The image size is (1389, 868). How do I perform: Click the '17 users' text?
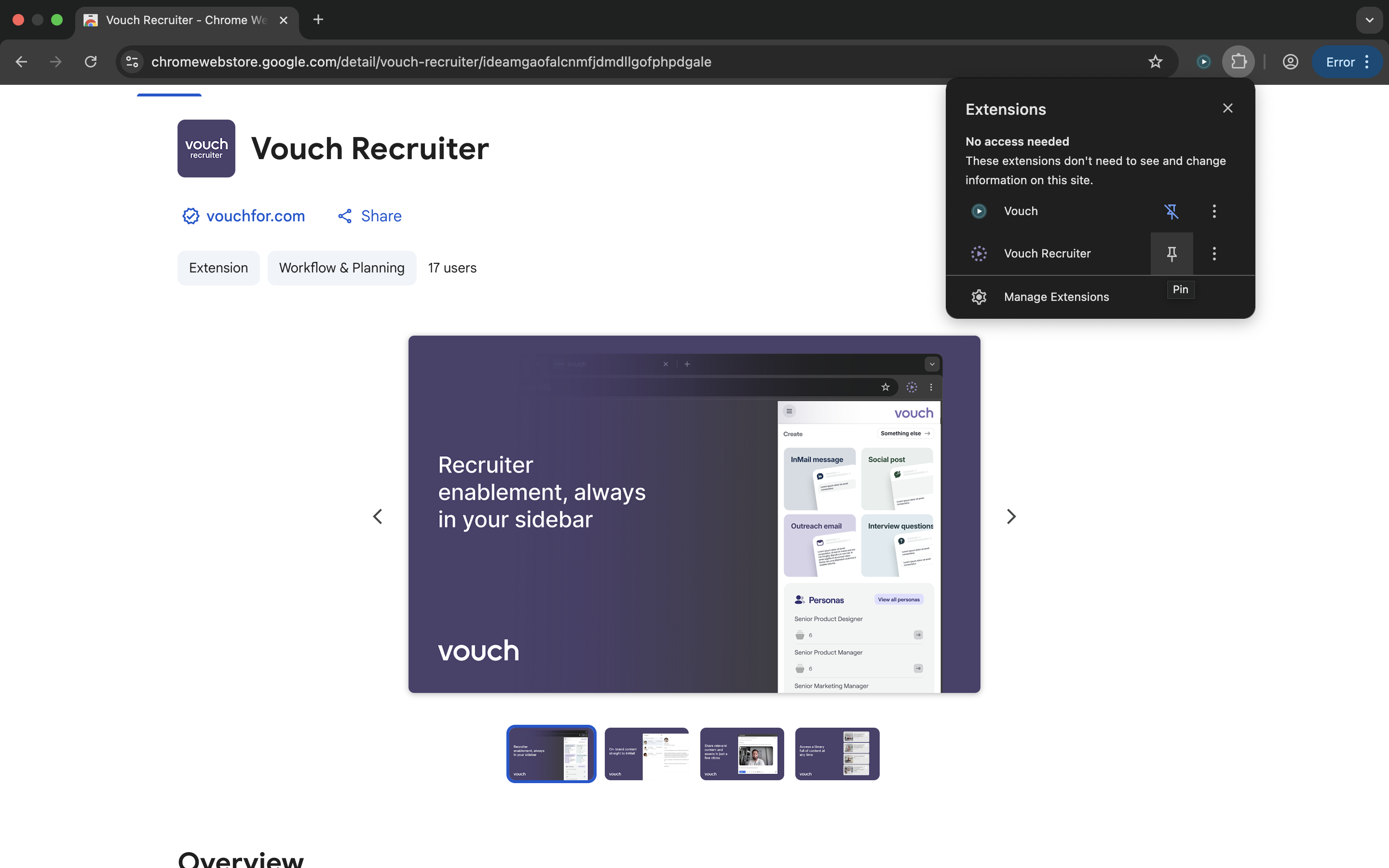point(452,268)
